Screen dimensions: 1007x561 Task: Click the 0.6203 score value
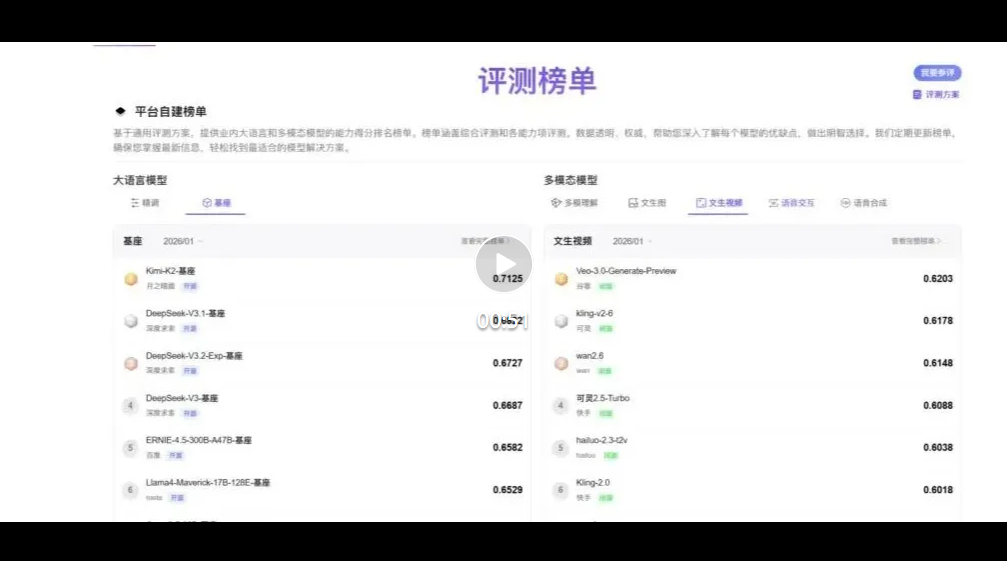pyautogui.click(x=938, y=279)
